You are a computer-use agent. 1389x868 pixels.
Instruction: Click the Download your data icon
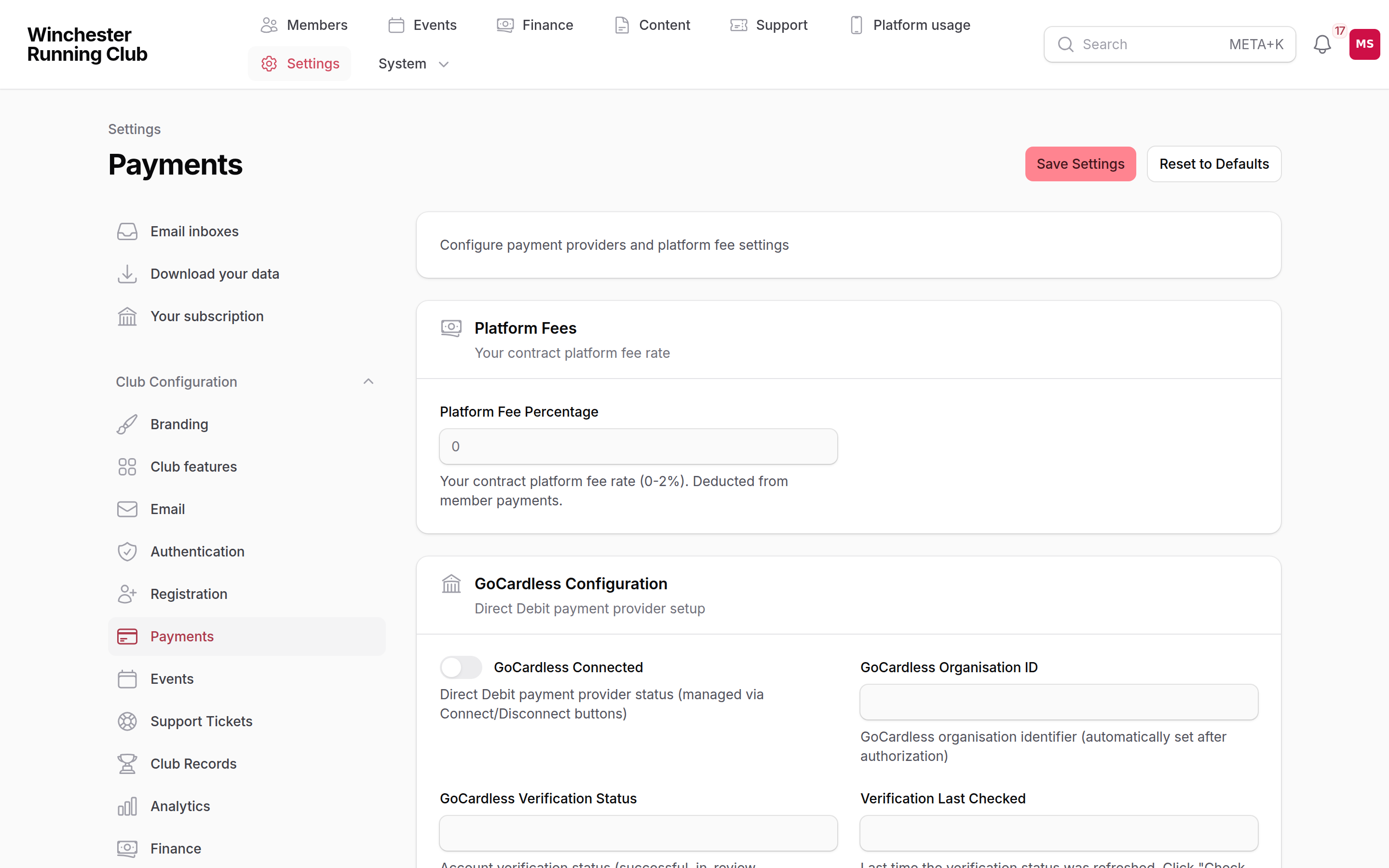tap(127, 274)
